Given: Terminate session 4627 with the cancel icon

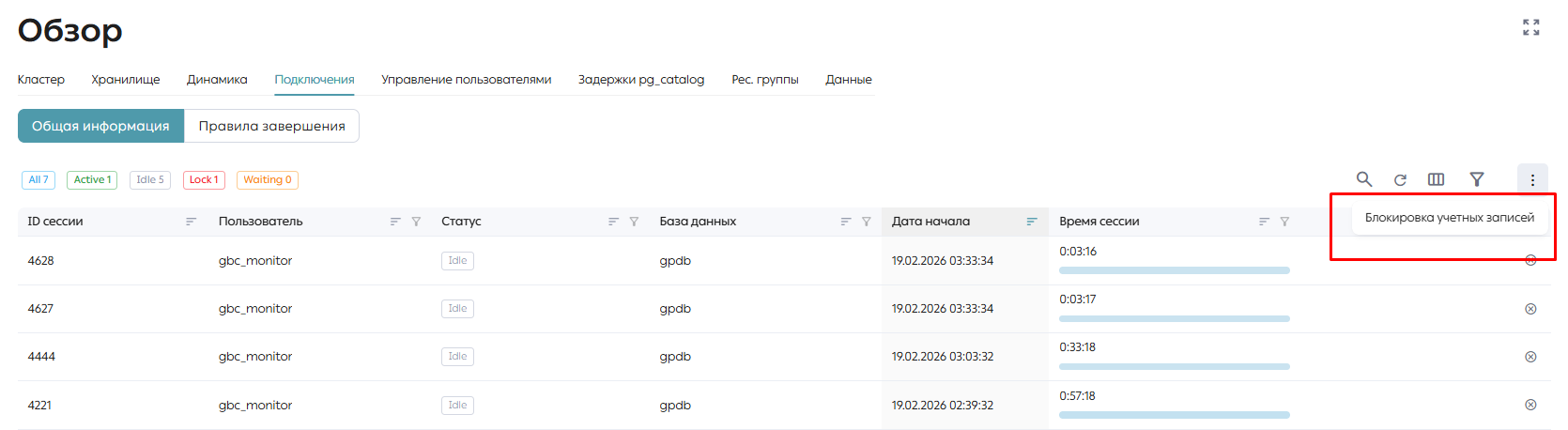Looking at the screenshot, I should [x=1530, y=309].
